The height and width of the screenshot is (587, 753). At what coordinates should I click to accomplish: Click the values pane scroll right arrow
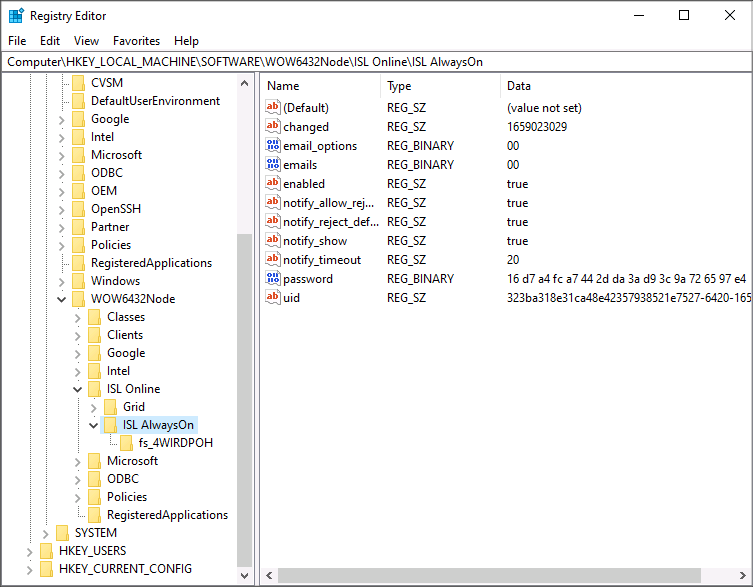pyautogui.click(x=742, y=575)
